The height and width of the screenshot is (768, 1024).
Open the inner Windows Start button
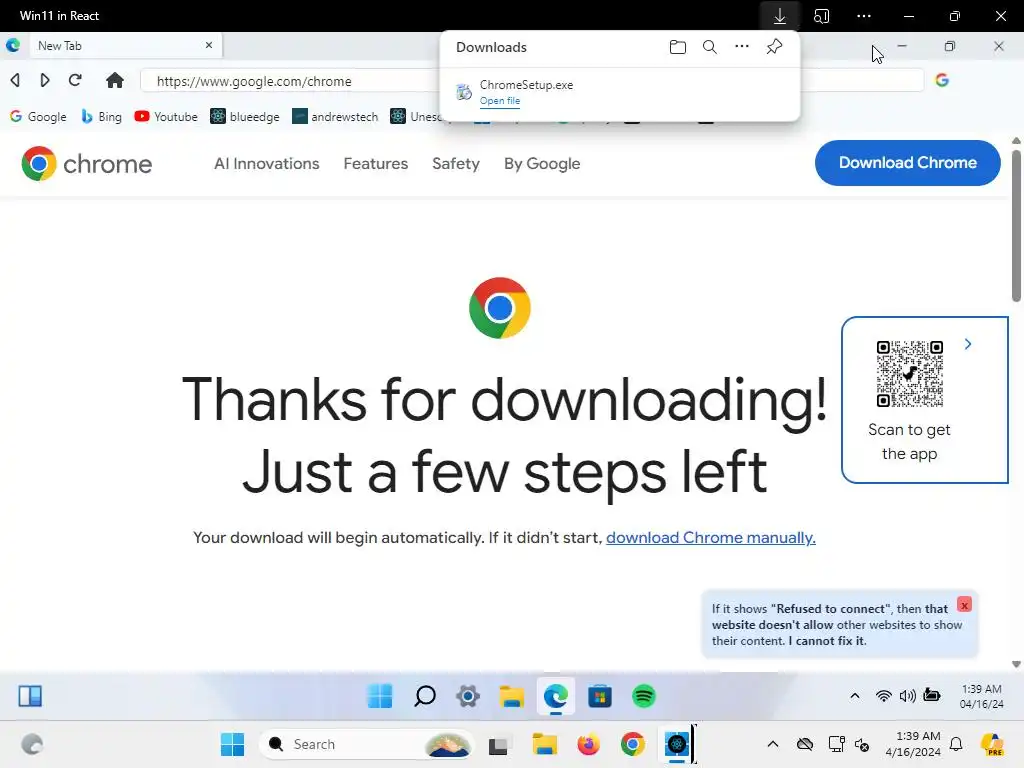379,696
